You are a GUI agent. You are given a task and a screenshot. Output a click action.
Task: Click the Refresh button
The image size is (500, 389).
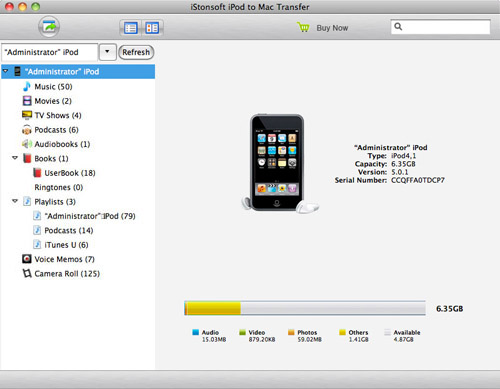(x=136, y=52)
